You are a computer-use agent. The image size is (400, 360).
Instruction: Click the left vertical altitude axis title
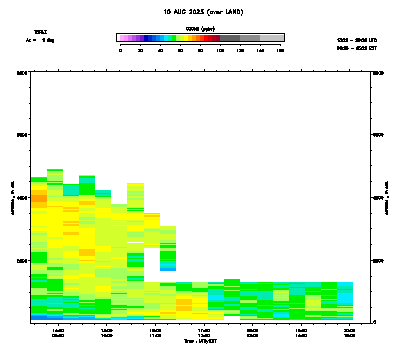pyautogui.click(x=13, y=197)
